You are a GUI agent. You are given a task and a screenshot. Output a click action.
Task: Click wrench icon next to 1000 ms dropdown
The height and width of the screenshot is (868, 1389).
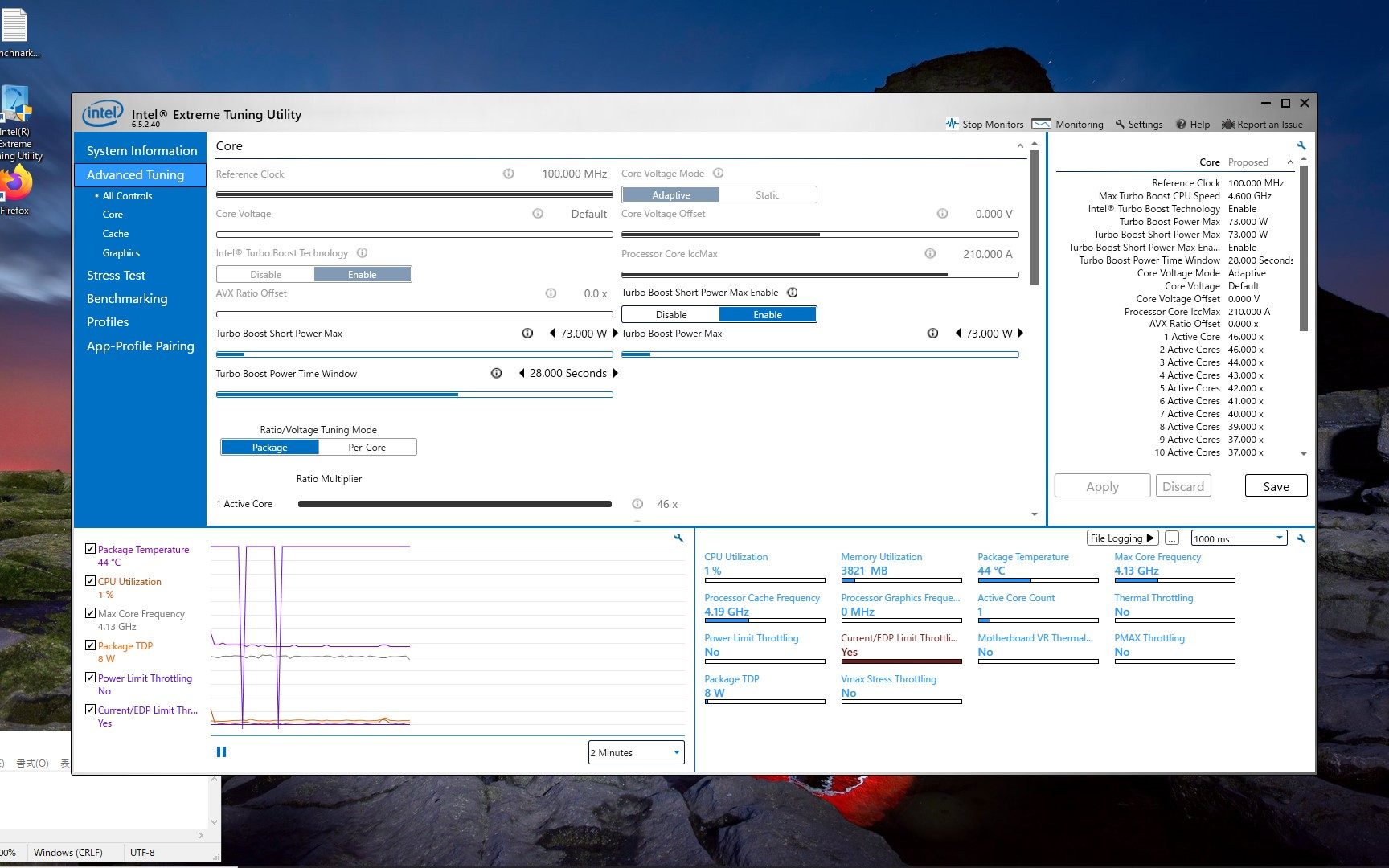(1301, 538)
